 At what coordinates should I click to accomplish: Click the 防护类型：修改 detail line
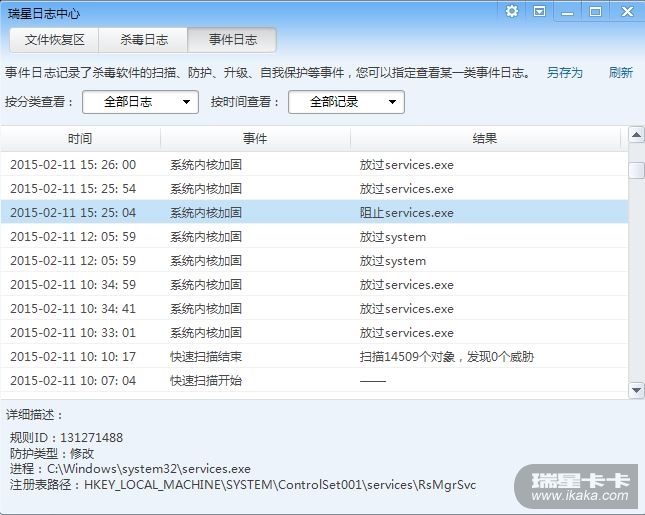52,453
